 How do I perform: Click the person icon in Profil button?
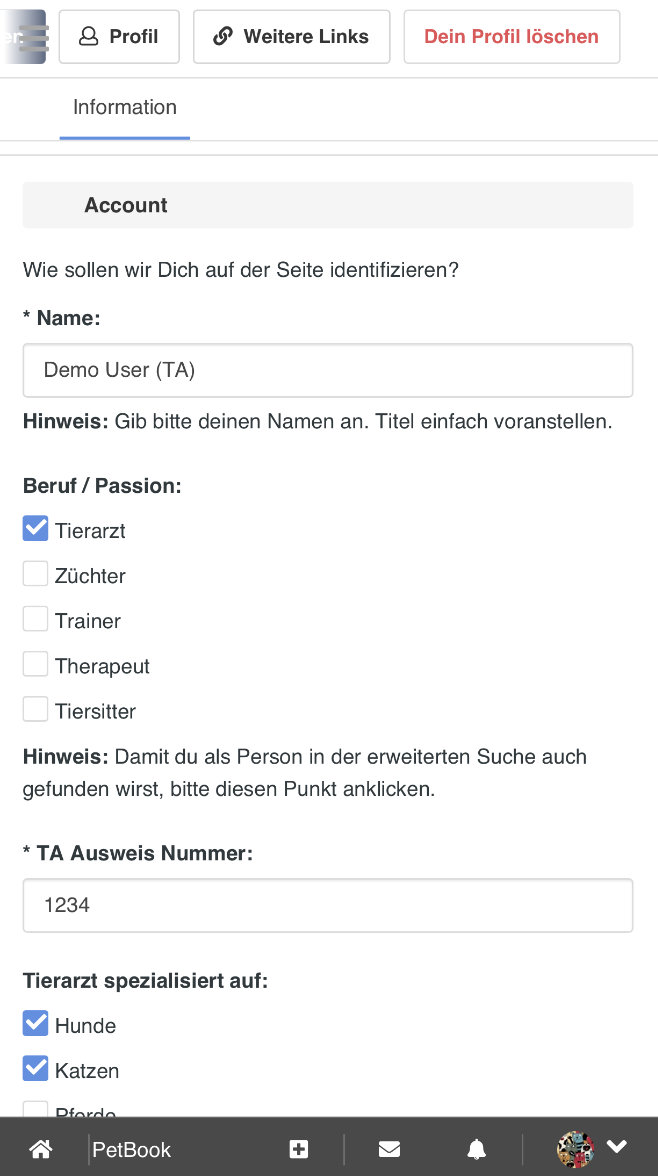tap(89, 36)
